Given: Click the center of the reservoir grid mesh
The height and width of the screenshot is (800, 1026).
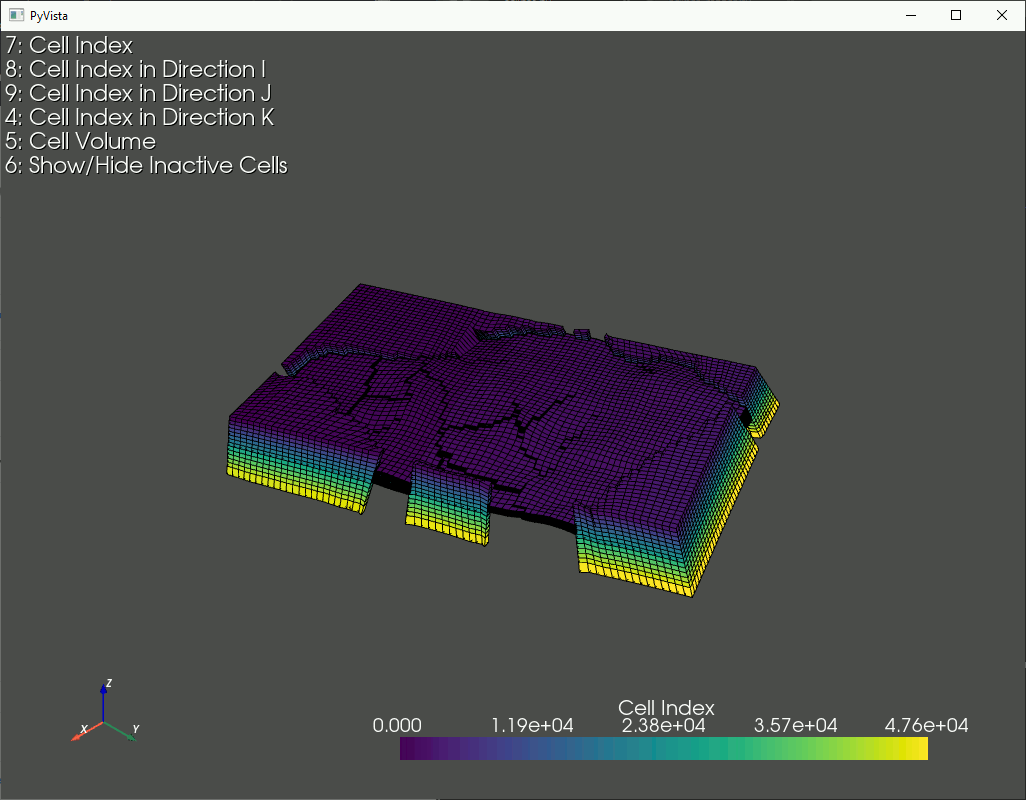Looking at the screenshot, I should click(x=500, y=430).
